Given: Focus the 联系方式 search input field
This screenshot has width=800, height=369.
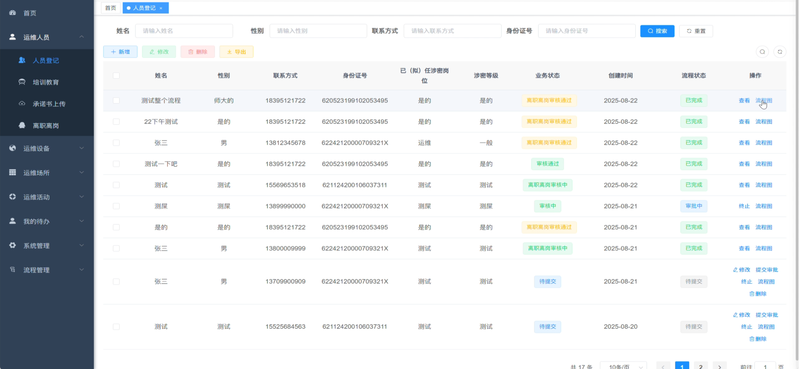Looking at the screenshot, I should [453, 31].
